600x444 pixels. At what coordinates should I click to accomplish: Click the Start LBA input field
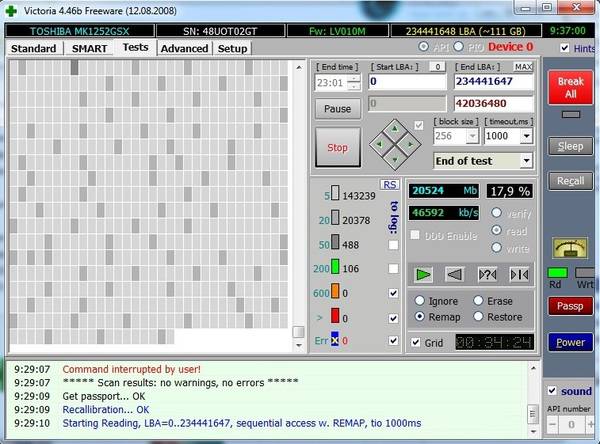coord(407,81)
